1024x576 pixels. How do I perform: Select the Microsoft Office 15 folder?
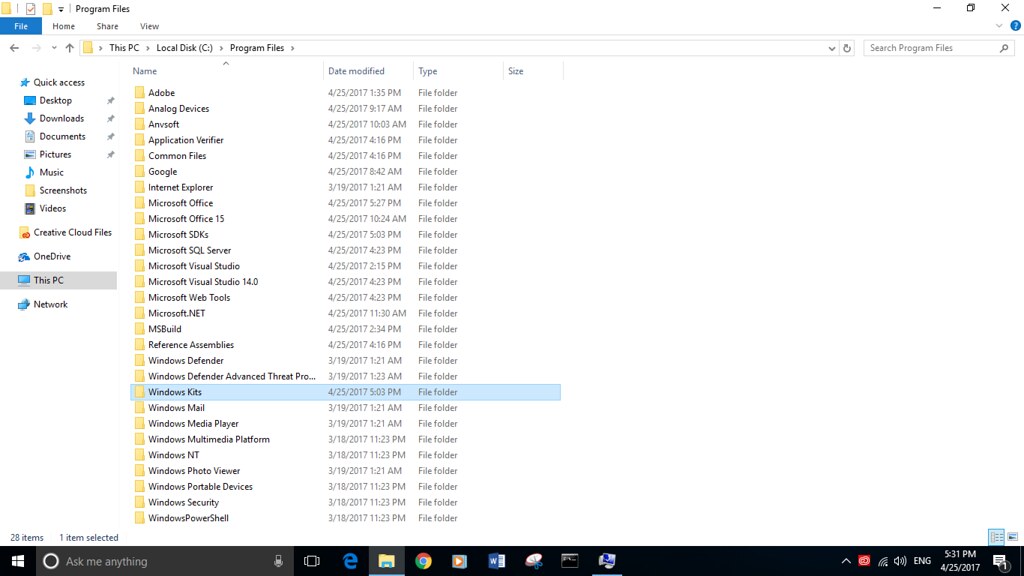click(x=185, y=219)
